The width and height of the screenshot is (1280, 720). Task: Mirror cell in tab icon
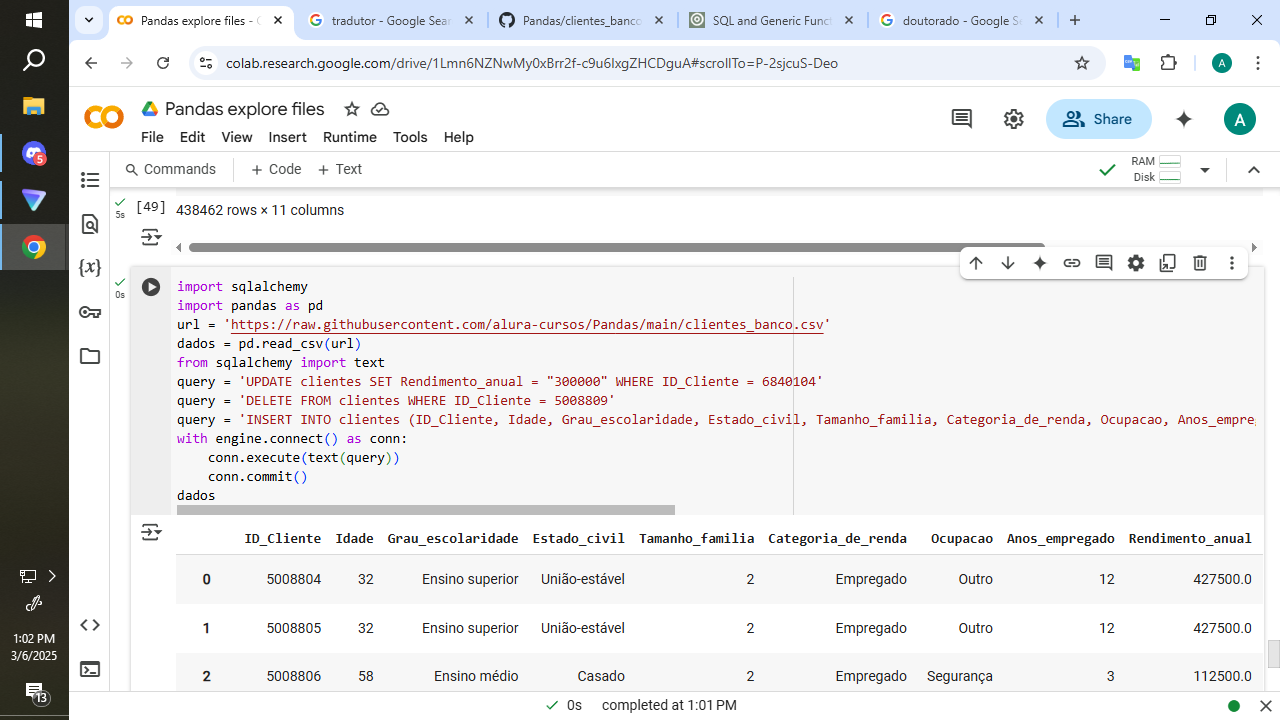pos(1168,263)
